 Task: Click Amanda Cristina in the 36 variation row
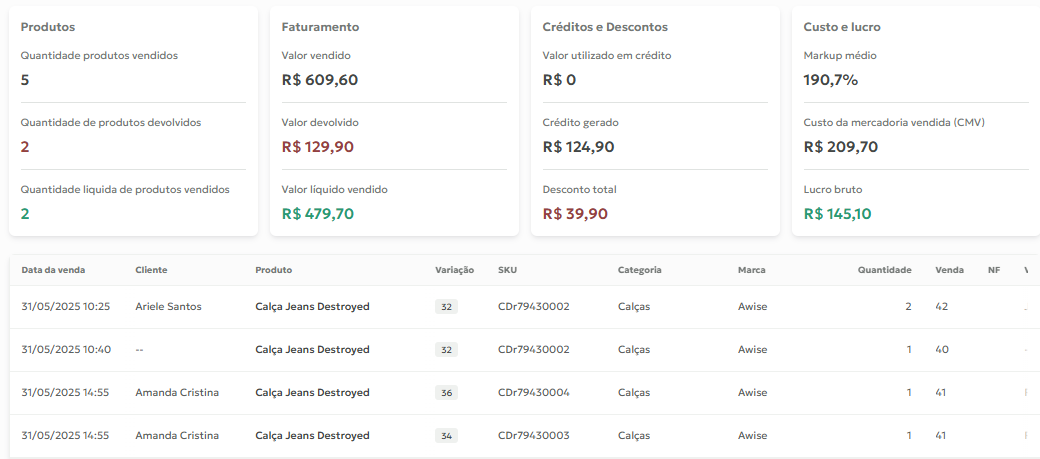coord(177,393)
